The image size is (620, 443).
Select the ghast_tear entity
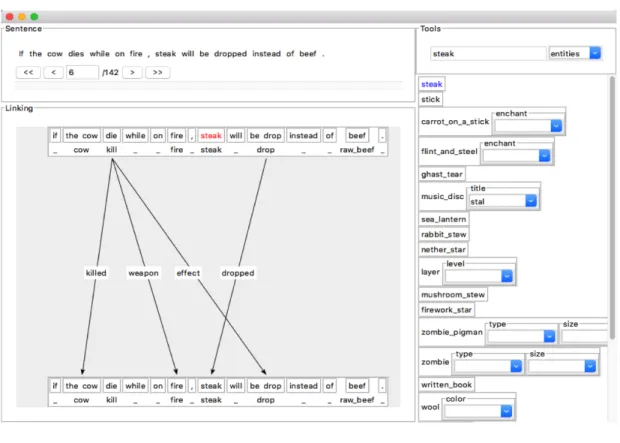(442, 174)
